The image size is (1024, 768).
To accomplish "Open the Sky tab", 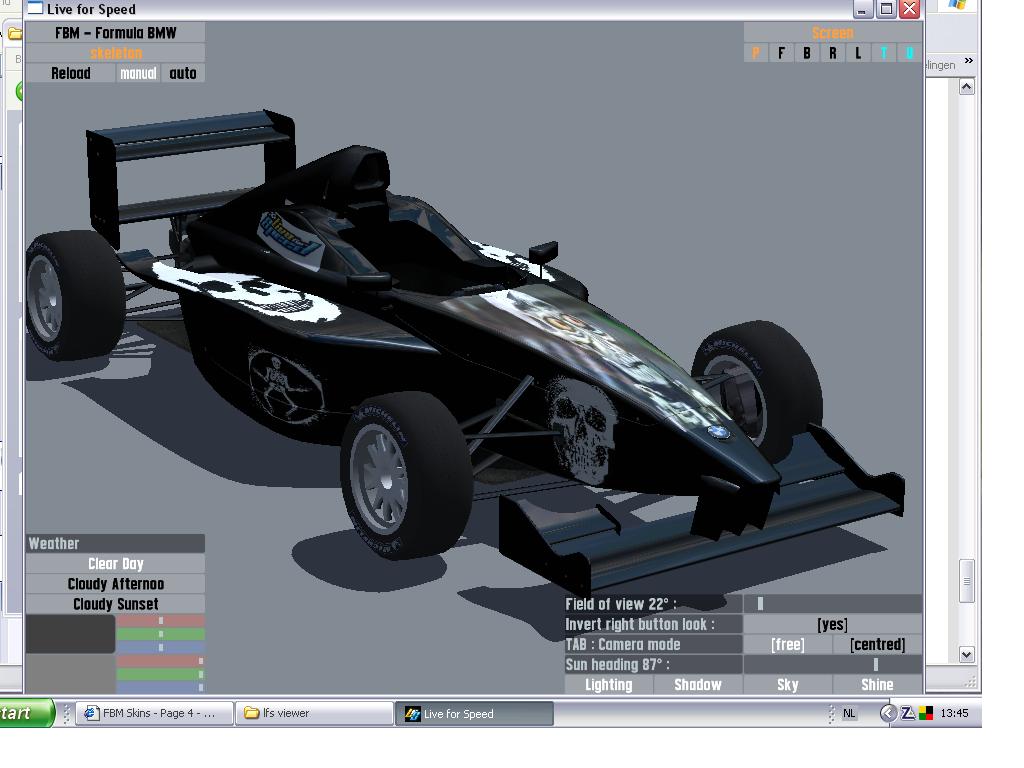I will click(x=788, y=684).
